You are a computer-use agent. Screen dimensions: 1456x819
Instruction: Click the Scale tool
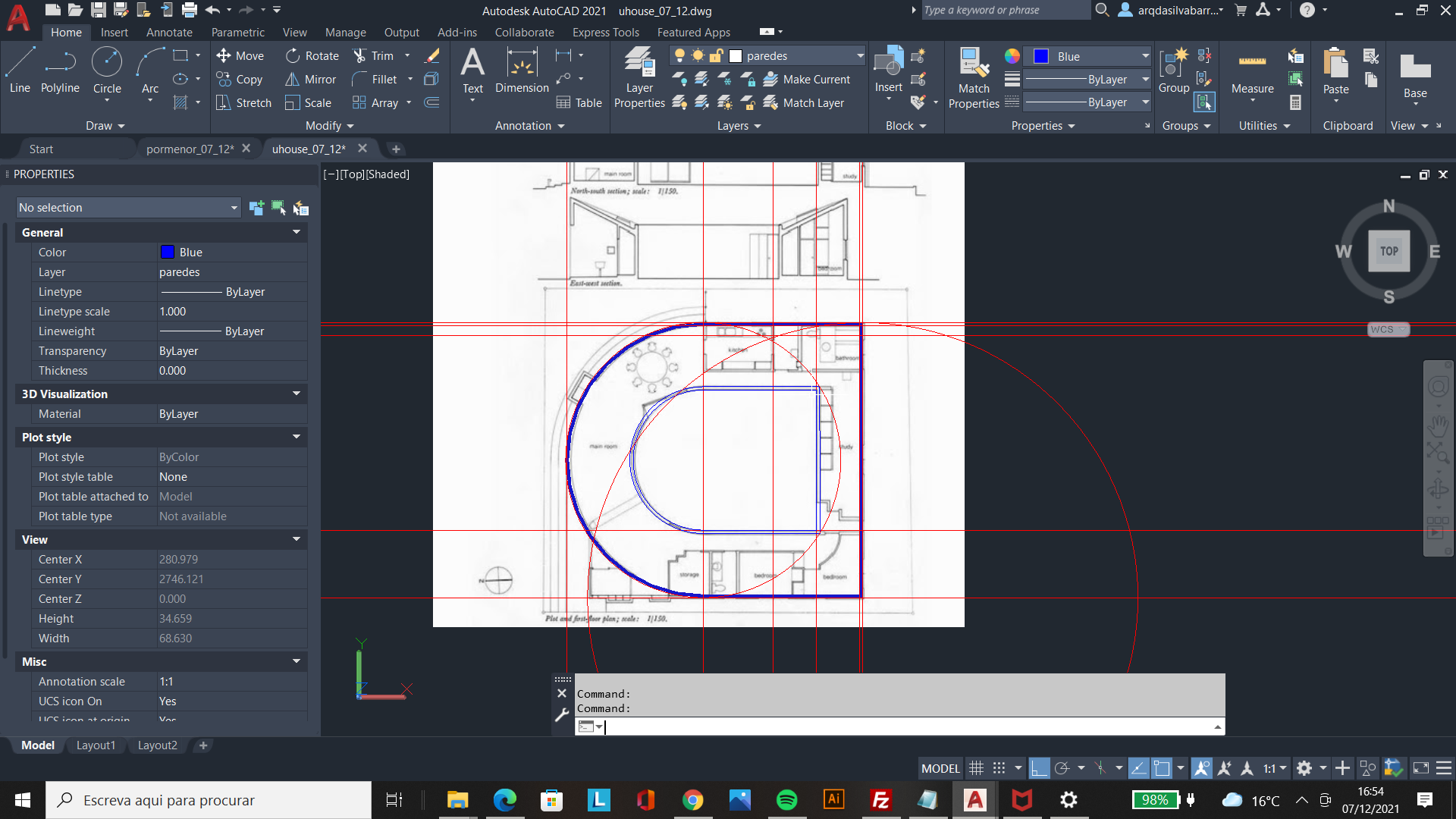click(309, 102)
